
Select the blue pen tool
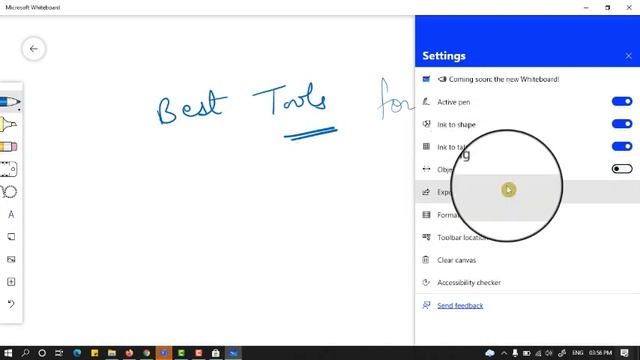pos(10,102)
